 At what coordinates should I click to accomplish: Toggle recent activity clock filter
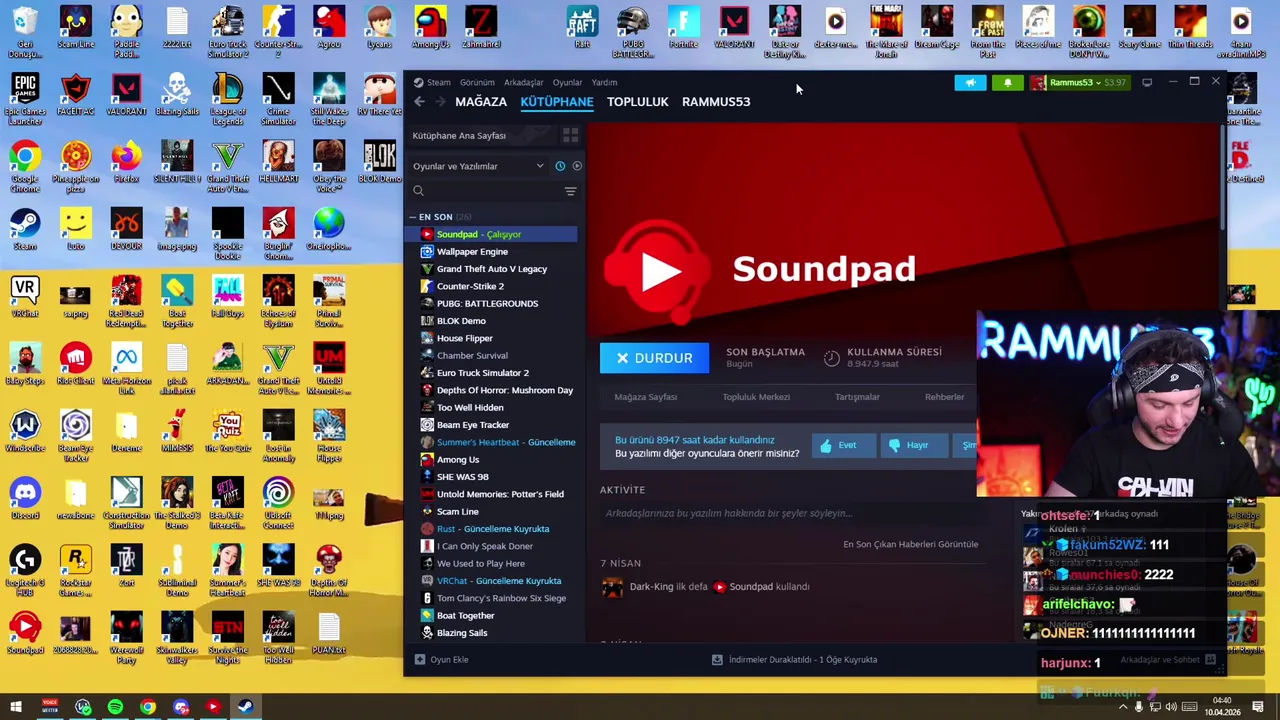560,166
